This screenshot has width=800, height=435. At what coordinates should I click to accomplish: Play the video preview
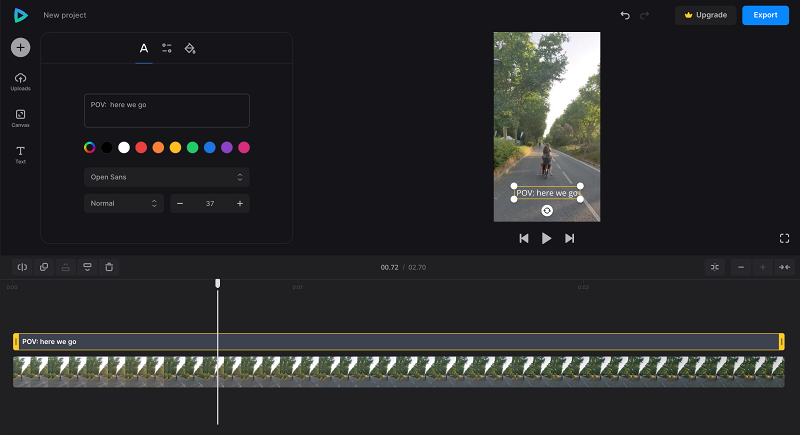pyautogui.click(x=546, y=239)
